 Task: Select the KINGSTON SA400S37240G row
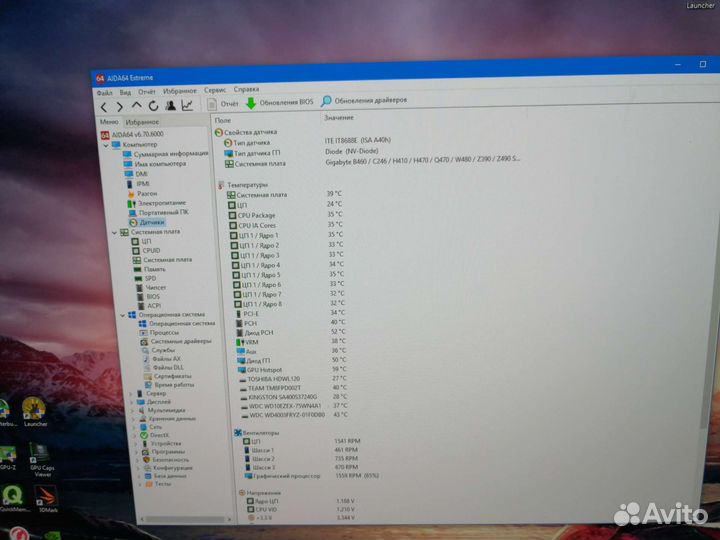pyautogui.click(x=294, y=397)
